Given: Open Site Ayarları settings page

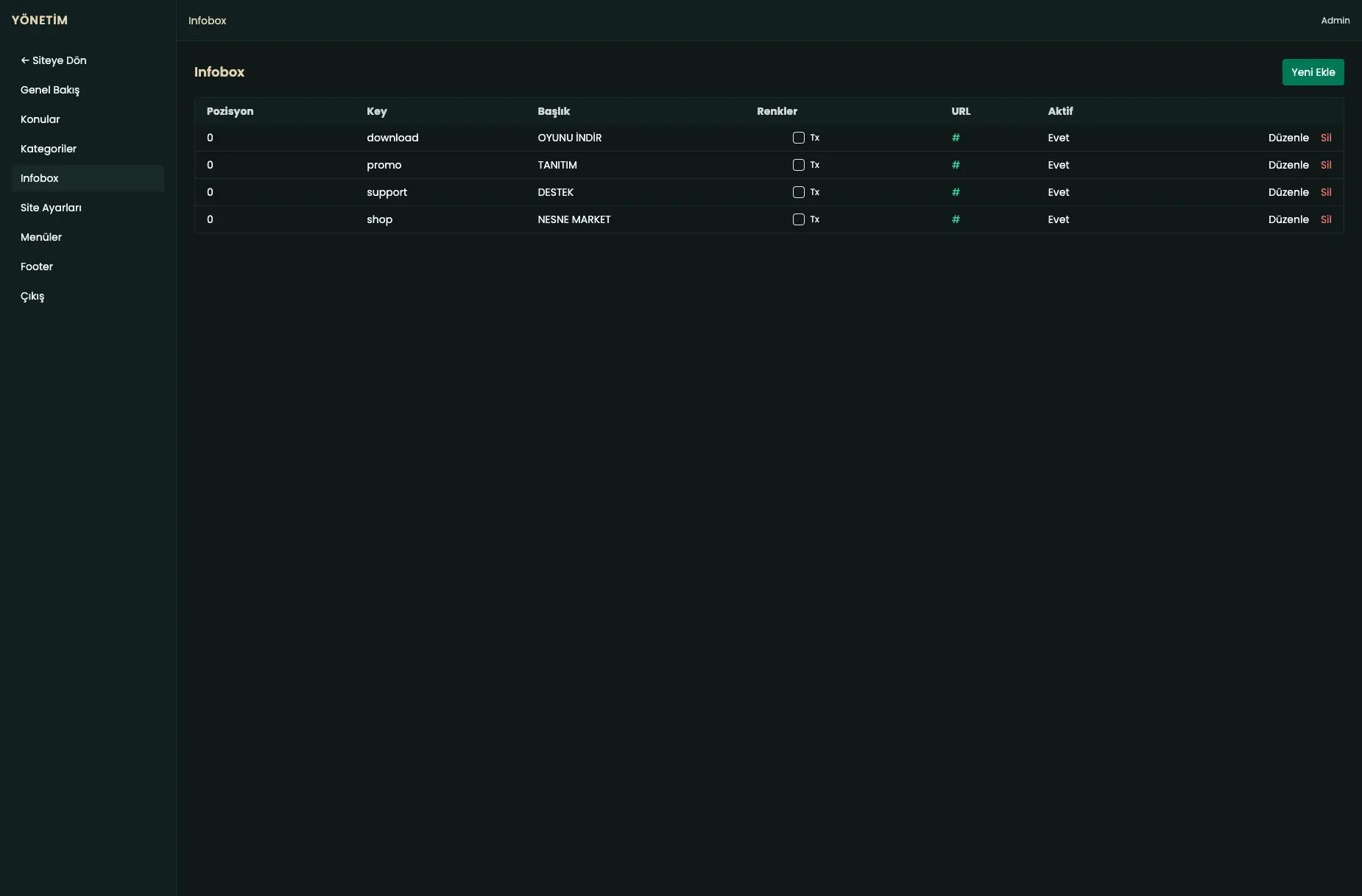Looking at the screenshot, I should point(51,208).
